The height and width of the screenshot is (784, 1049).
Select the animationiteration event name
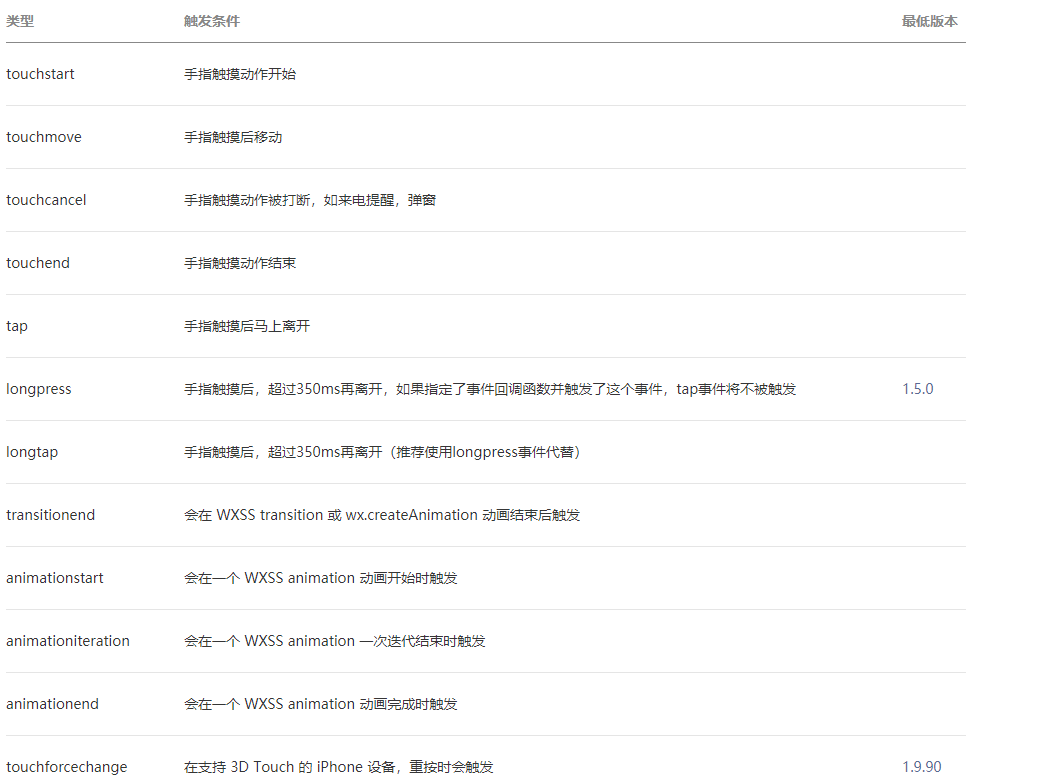[x=68, y=641]
